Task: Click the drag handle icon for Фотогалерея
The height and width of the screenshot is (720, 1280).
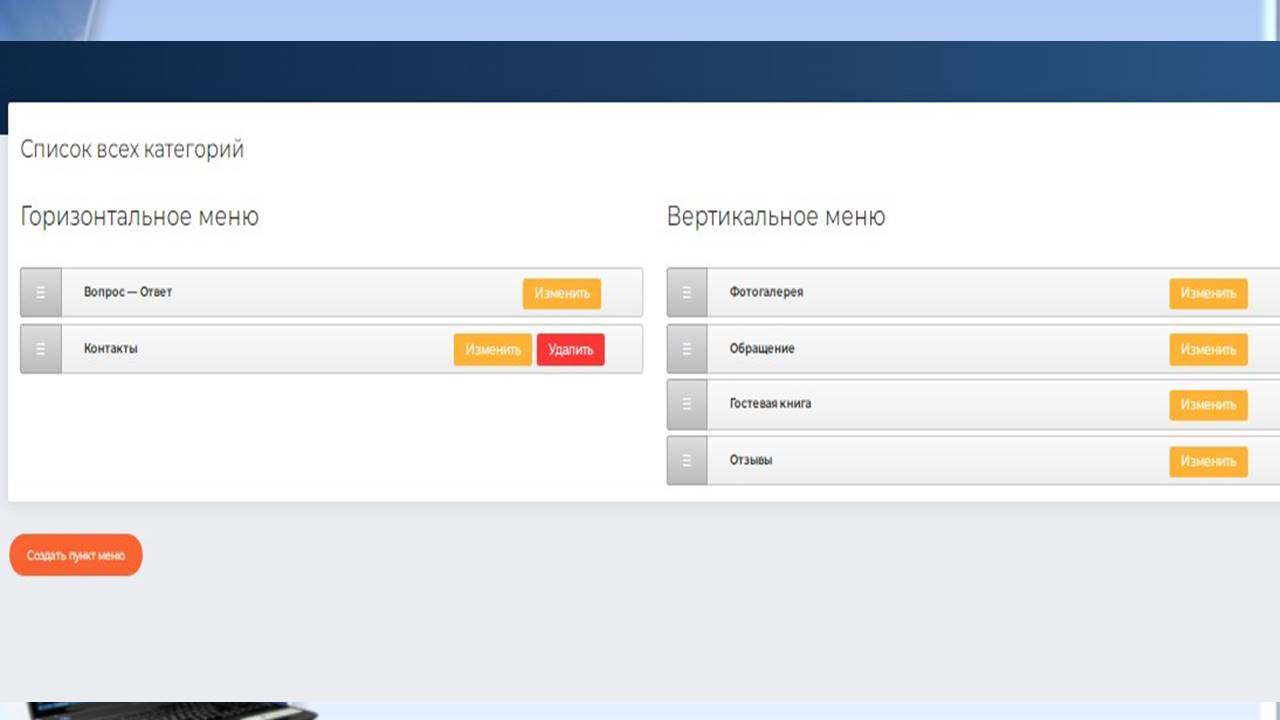Action: tap(687, 293)
